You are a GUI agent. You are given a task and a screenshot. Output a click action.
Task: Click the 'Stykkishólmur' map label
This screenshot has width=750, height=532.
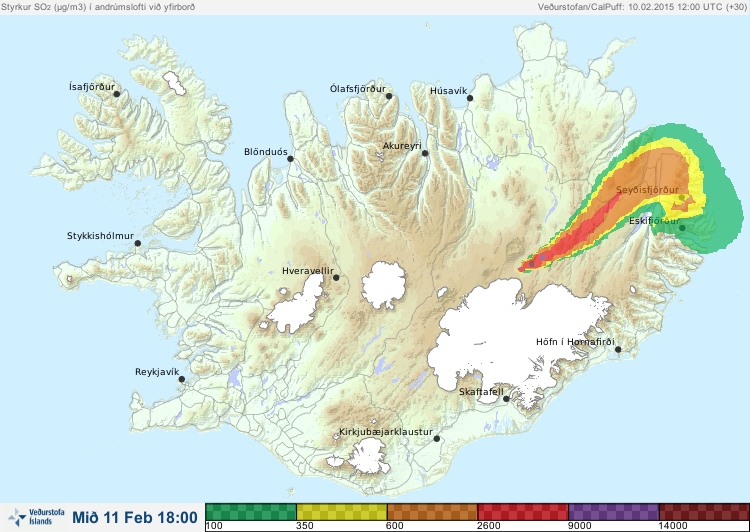100,236
